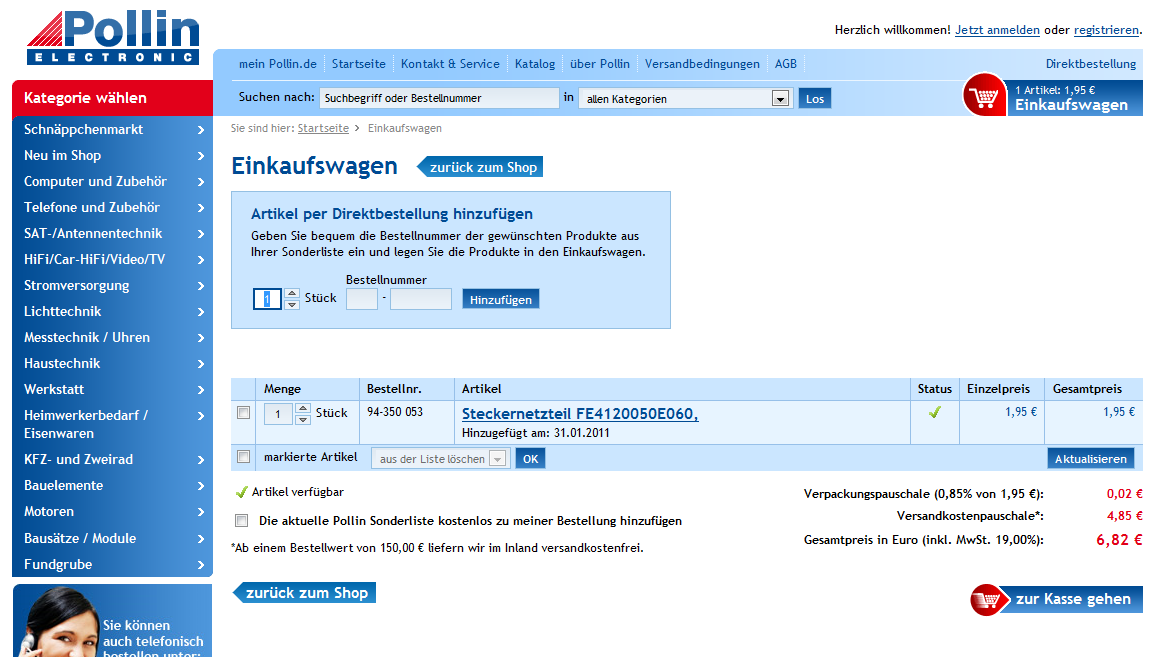
Task: Open Versandbedingungen page
Action: tap(702, 64)
